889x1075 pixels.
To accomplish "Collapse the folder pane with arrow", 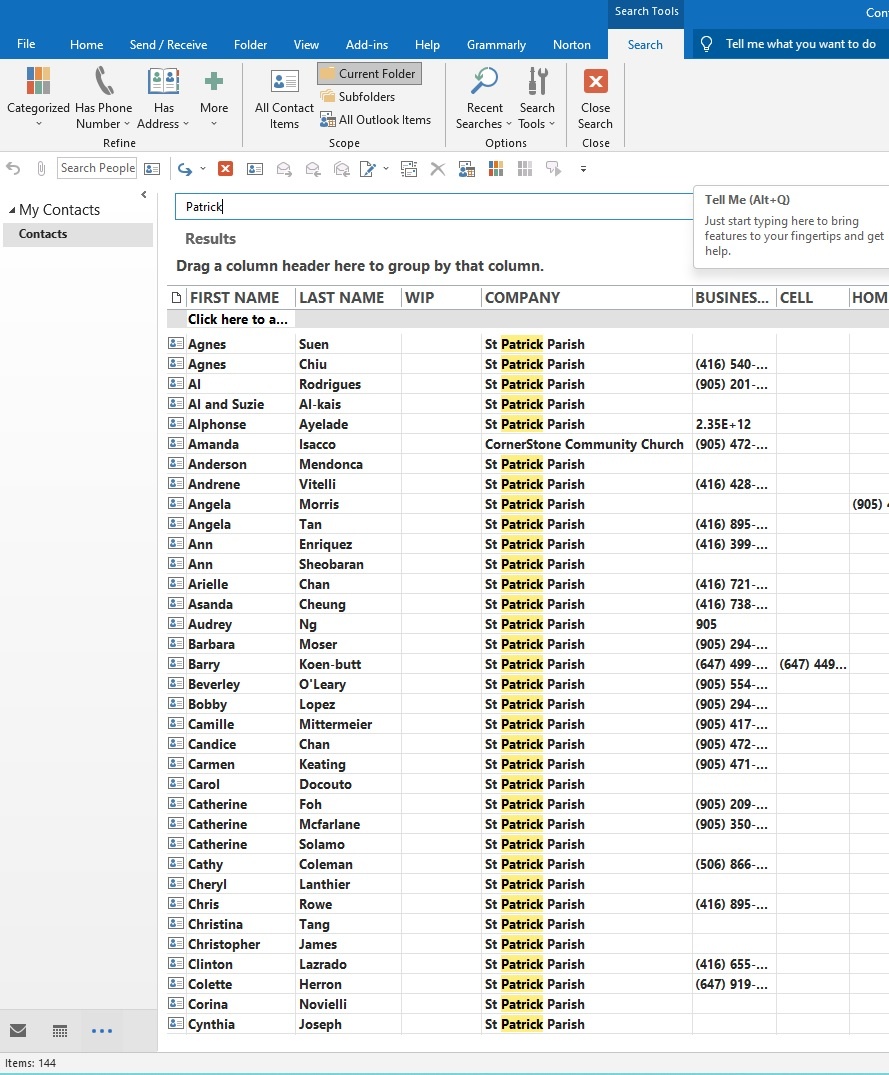I will (143, 195).
